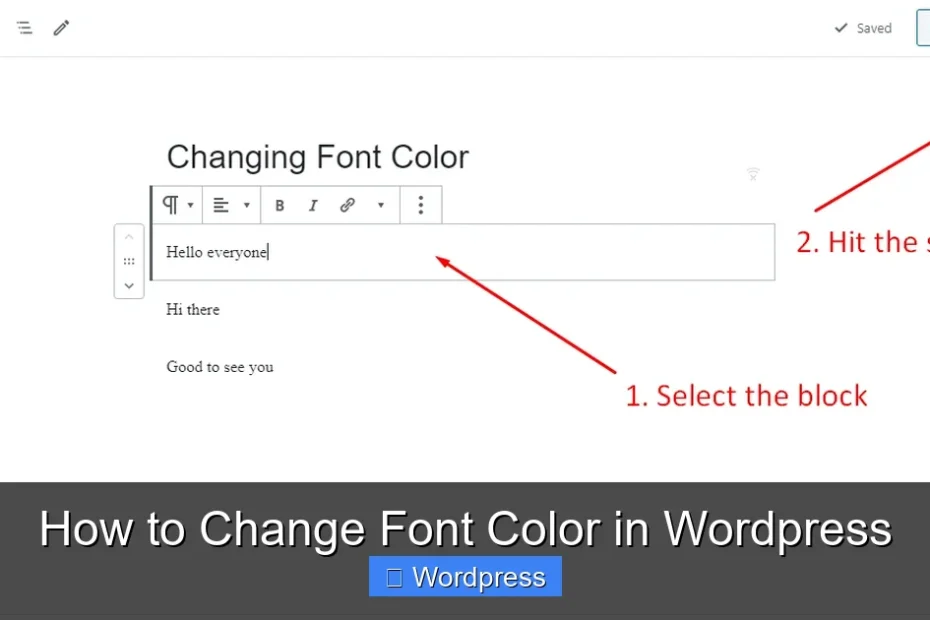The image size is (930, 620).
Task: Open the document outline list icon
Action: (24, 27)
